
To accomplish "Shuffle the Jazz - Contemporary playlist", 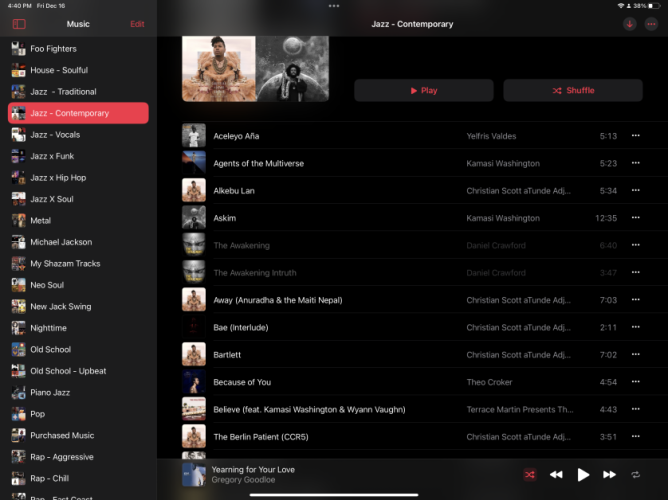I will click(573, 90).
